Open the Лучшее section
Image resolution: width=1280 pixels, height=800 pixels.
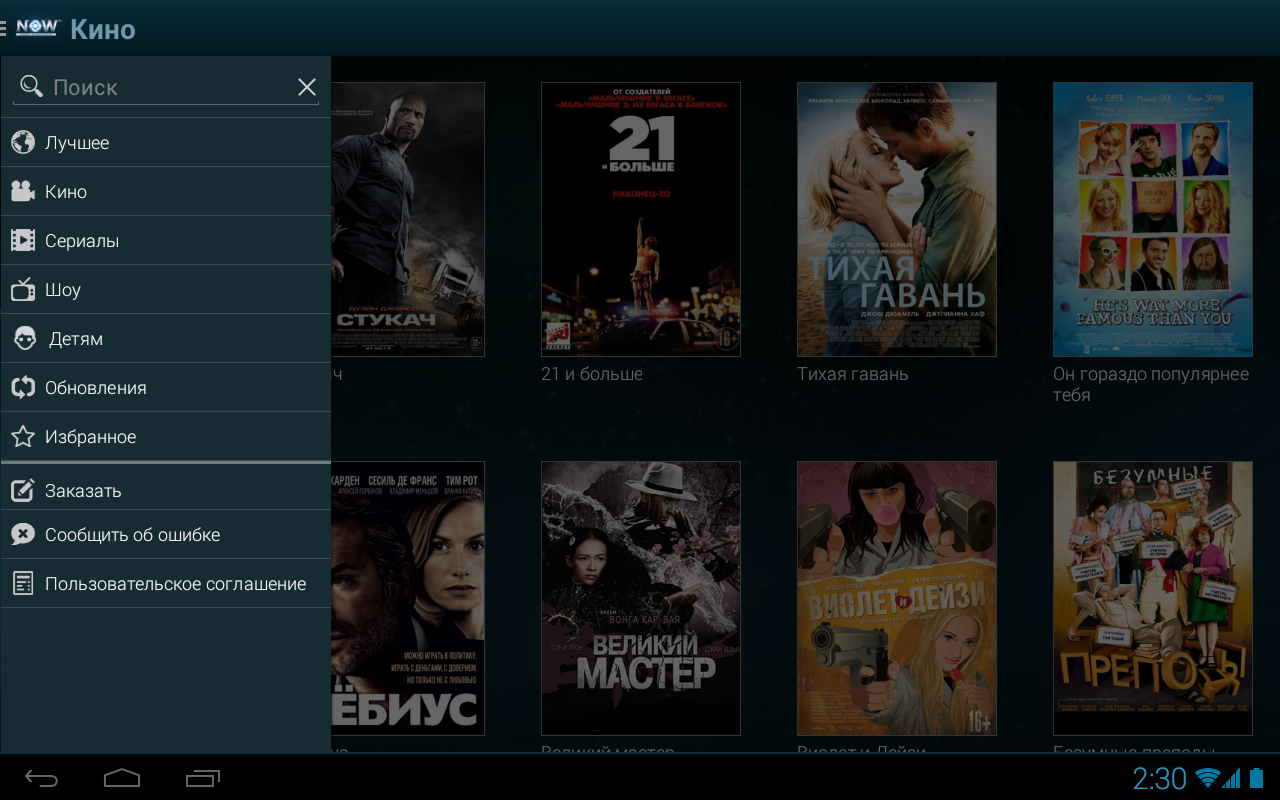166,142
